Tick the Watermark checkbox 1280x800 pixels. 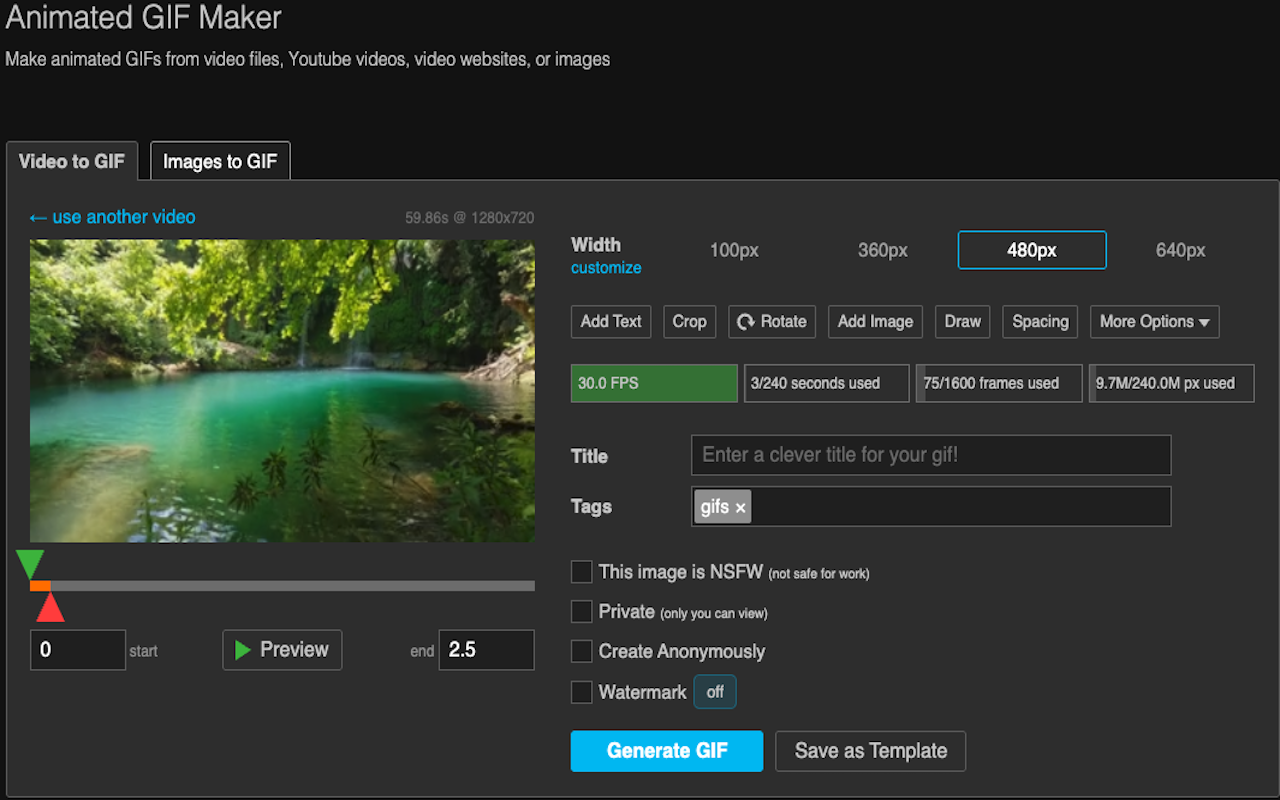(581, 692)
